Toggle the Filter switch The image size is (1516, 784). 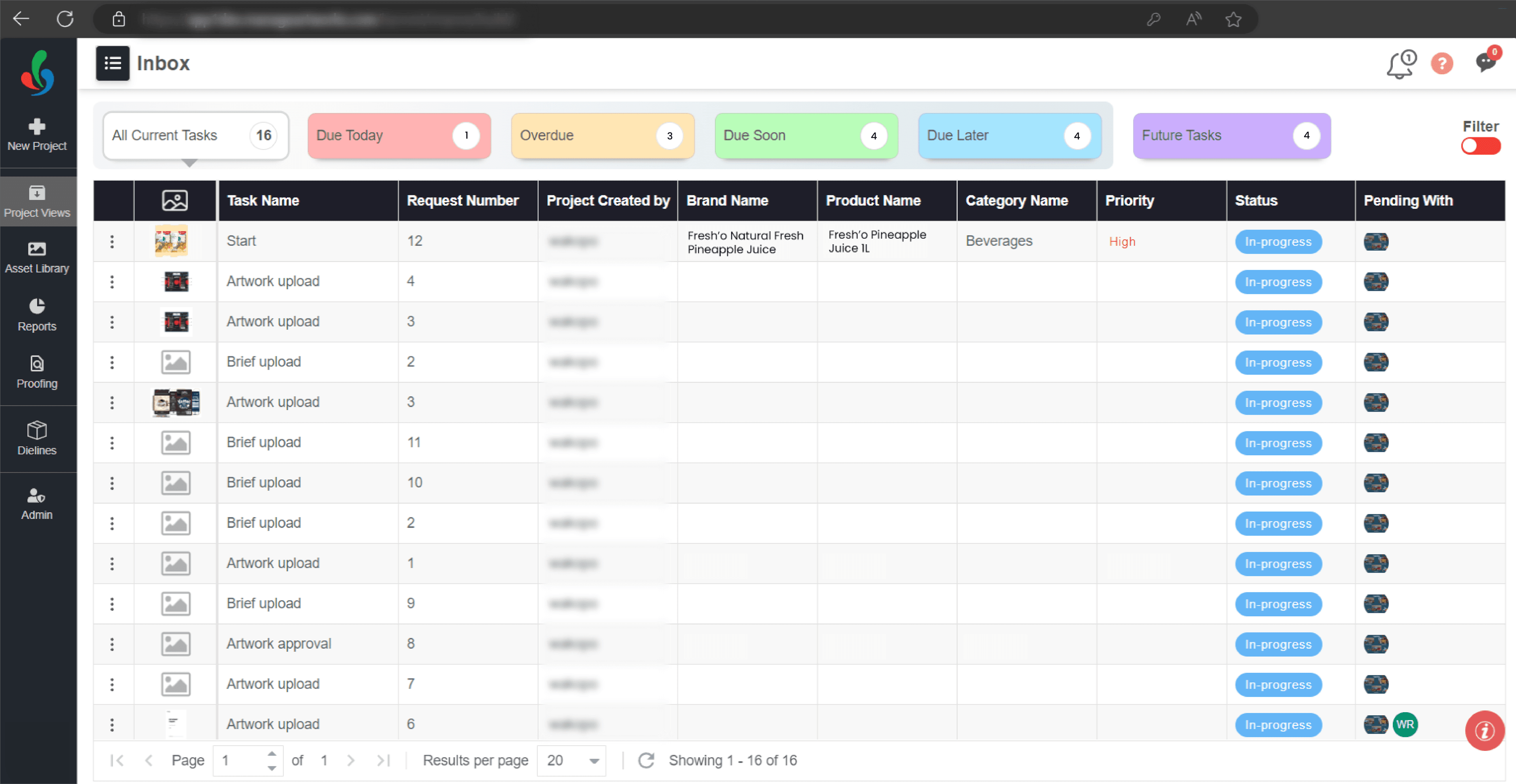click(1480, 146)
